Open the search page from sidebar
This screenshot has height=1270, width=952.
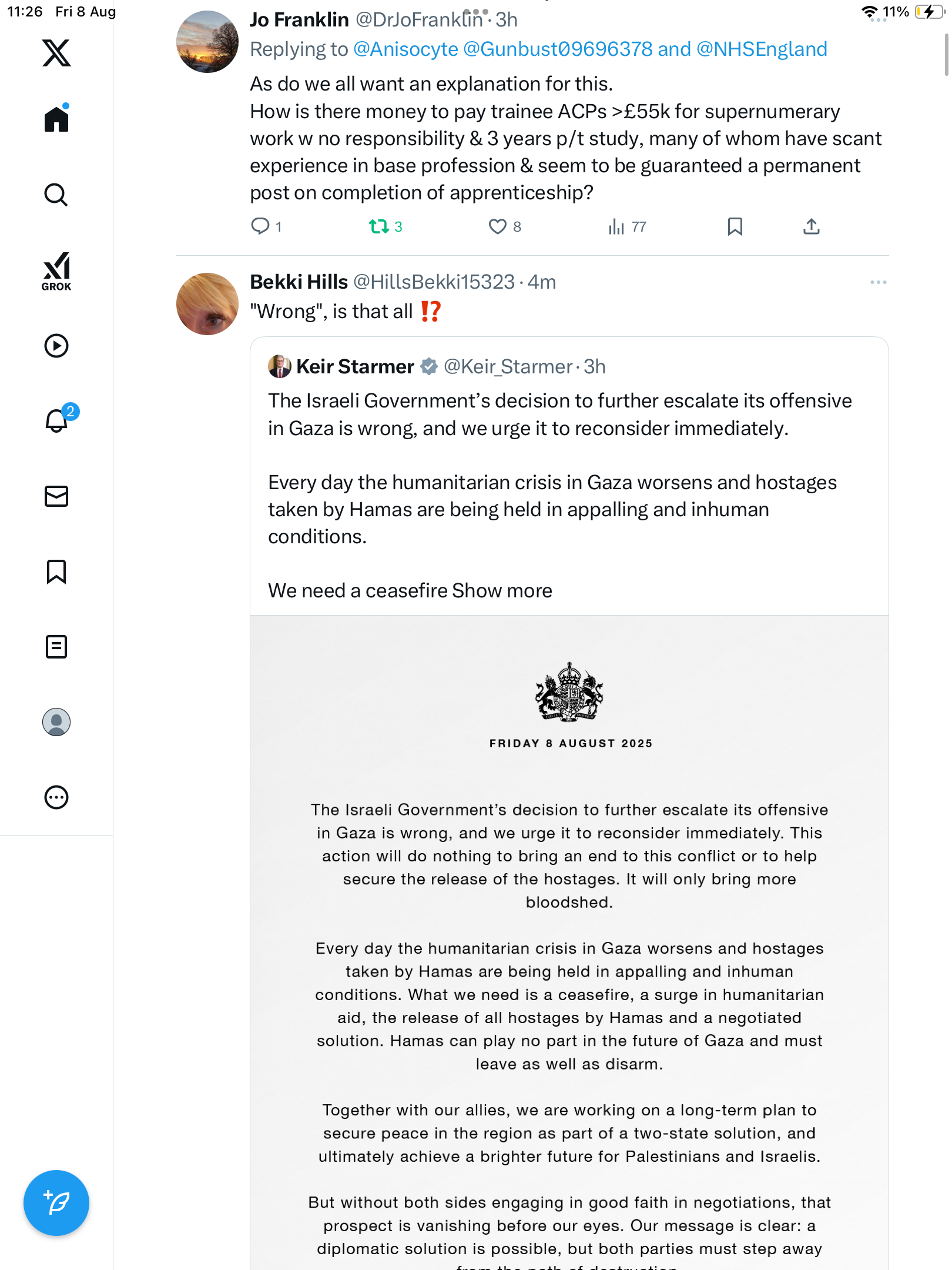pyautogui.click(x=56, y=195)
